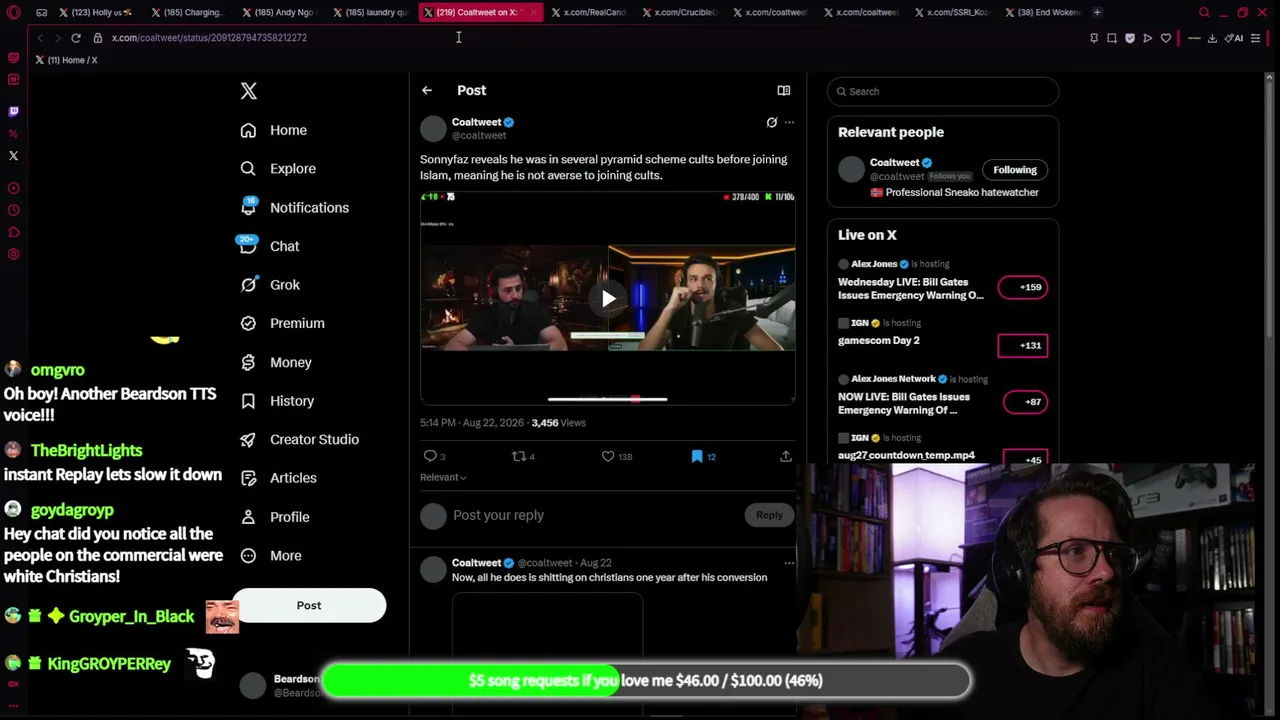Viewport: 1280px width, 720px height.
Task: Switch to the x.com/SSRI_Koz tab
Action: coord(952,13)
